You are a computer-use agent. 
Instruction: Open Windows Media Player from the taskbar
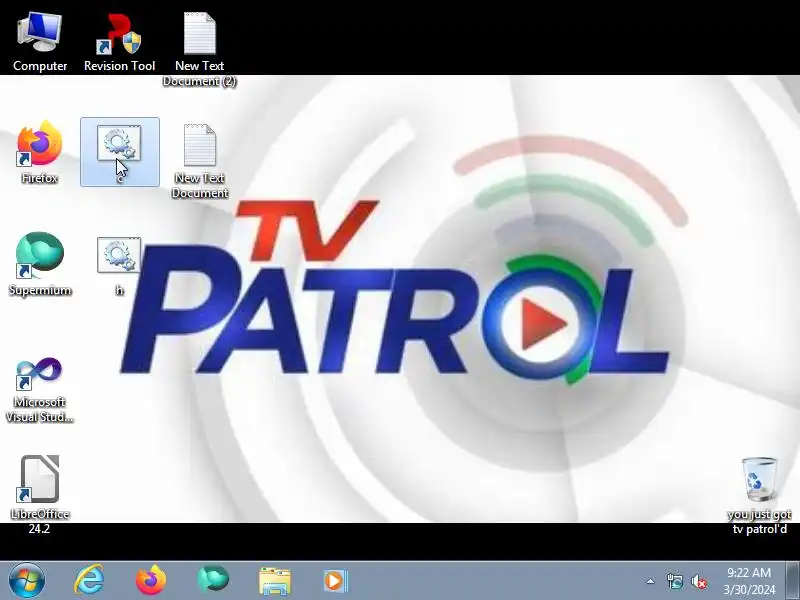point(336,581)
